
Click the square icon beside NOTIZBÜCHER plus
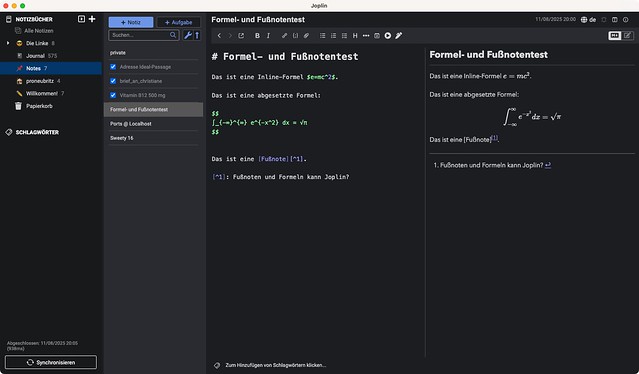(82, 19)
